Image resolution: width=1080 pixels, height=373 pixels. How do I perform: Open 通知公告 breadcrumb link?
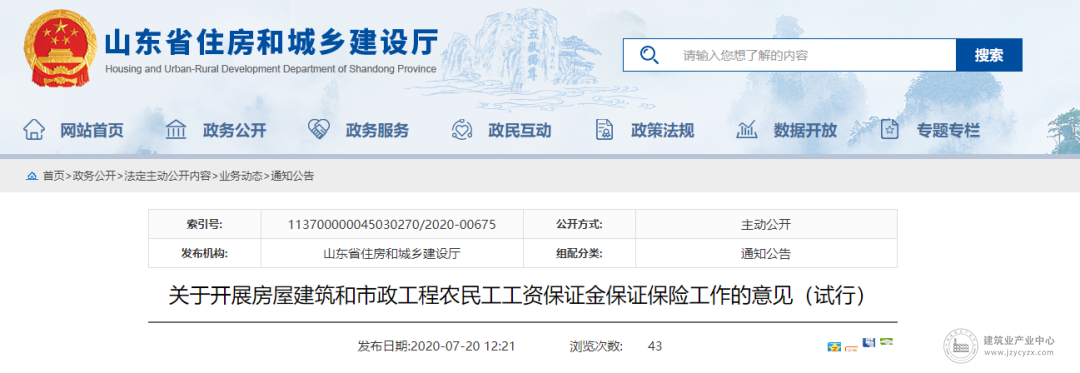[292, 176]
